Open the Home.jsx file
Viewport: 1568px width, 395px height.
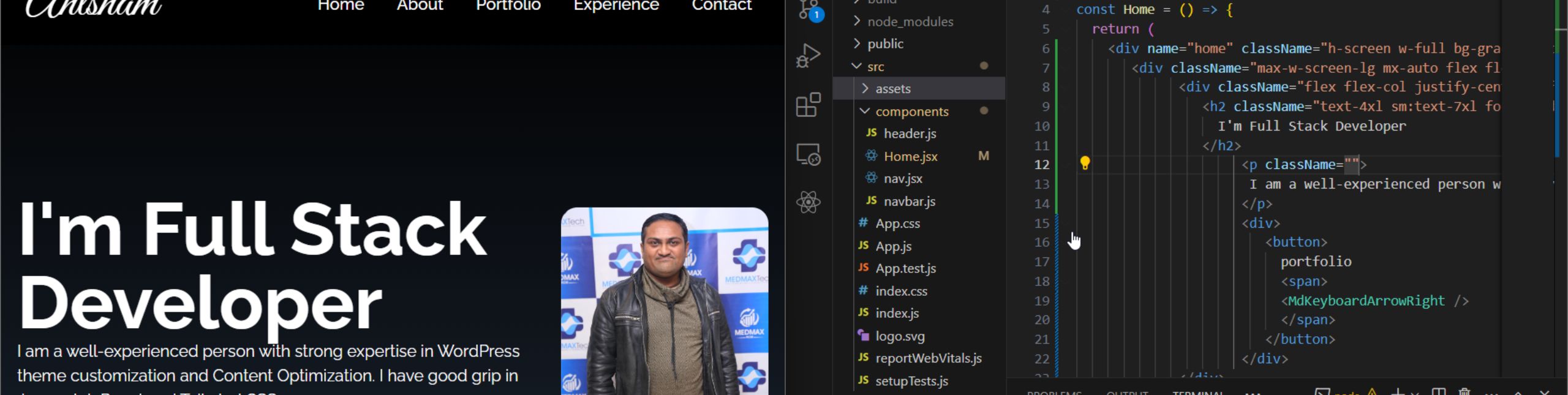(910, 156)
